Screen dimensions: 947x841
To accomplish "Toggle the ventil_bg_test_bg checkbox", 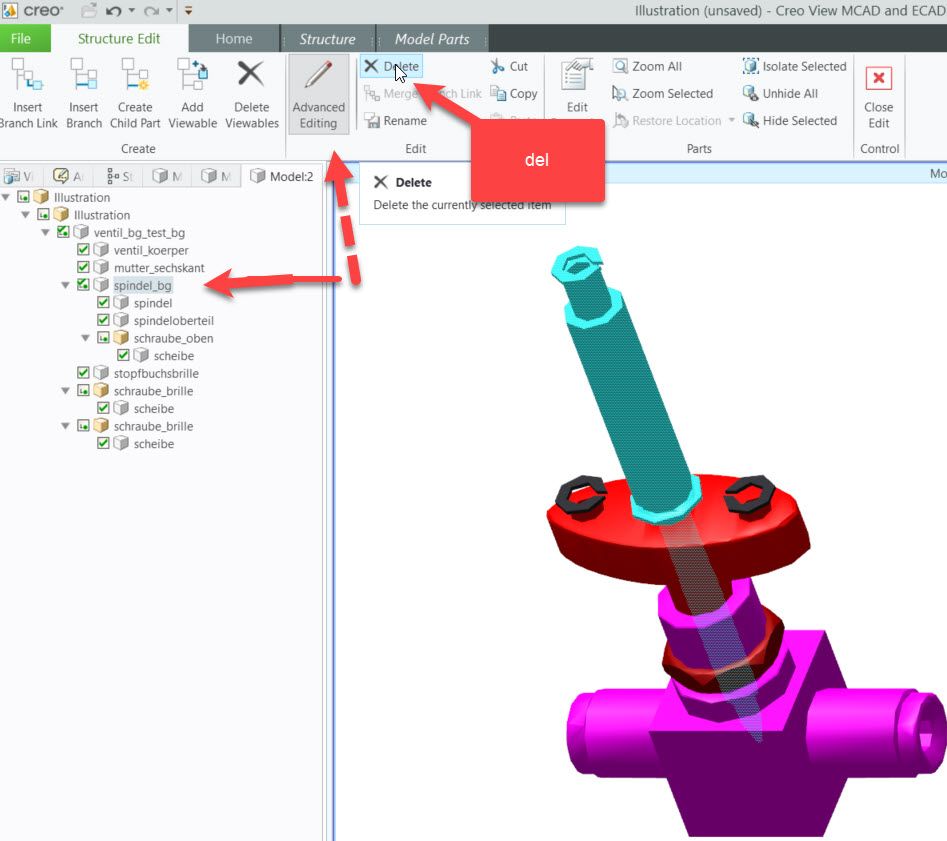I will point(63,232).
